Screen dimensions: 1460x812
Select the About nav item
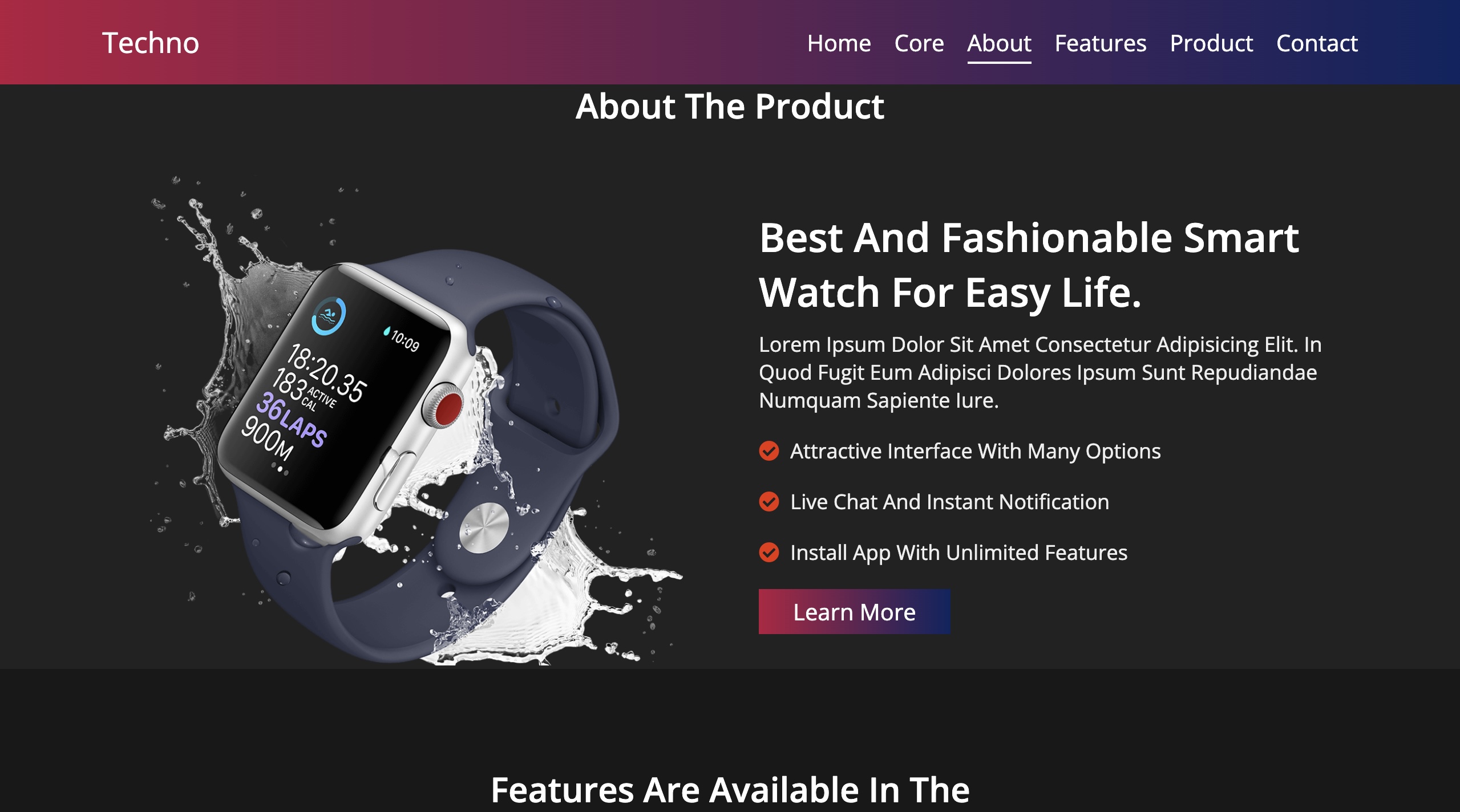pos(999,43)
